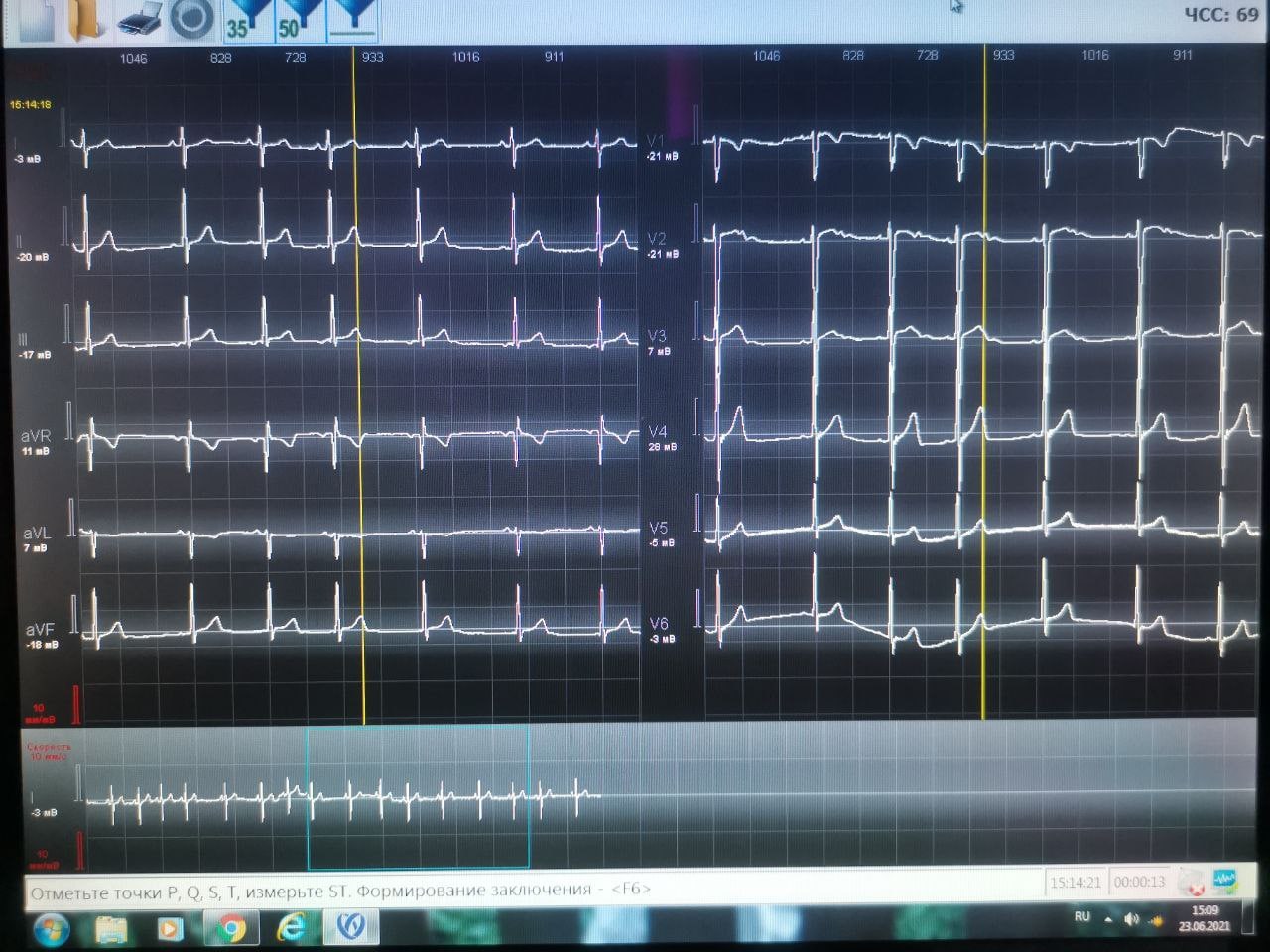Click the 828 RR interval in left panel
1270x952 pixels.
[220, 59]
